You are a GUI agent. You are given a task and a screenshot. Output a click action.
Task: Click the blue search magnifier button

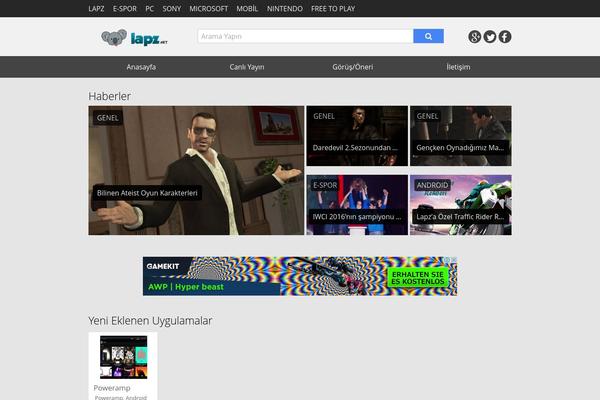[x=428, y=36]
